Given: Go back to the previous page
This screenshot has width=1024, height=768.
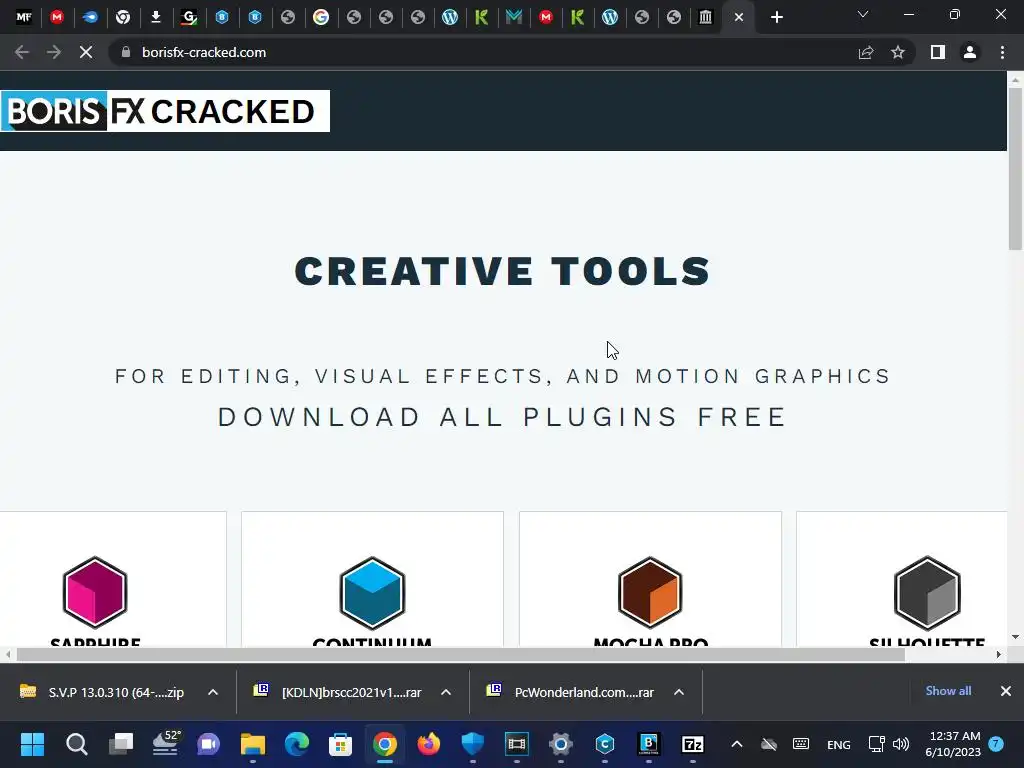Looking at the screenshot, I should (22, 52).
